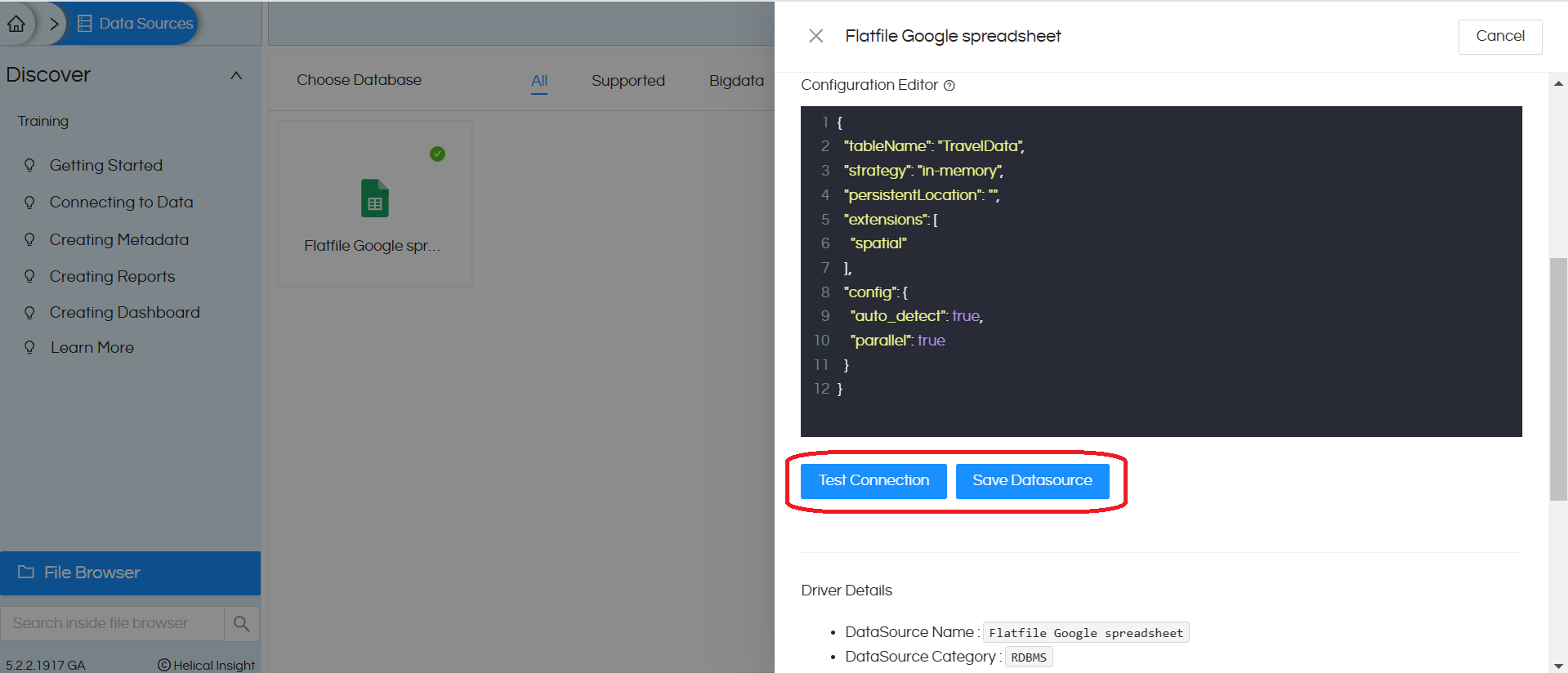
Task: Click the Cancel button
Action: (1500, 37)
